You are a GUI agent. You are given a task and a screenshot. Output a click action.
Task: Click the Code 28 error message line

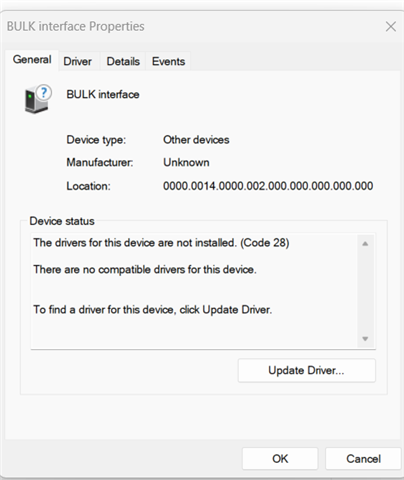click(161, 243)
